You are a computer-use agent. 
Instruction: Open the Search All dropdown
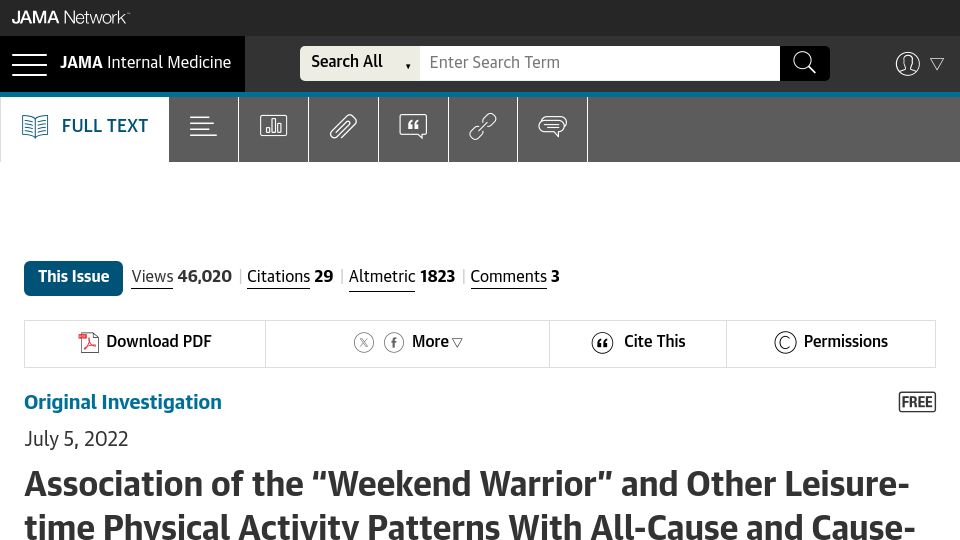point(359,62)
